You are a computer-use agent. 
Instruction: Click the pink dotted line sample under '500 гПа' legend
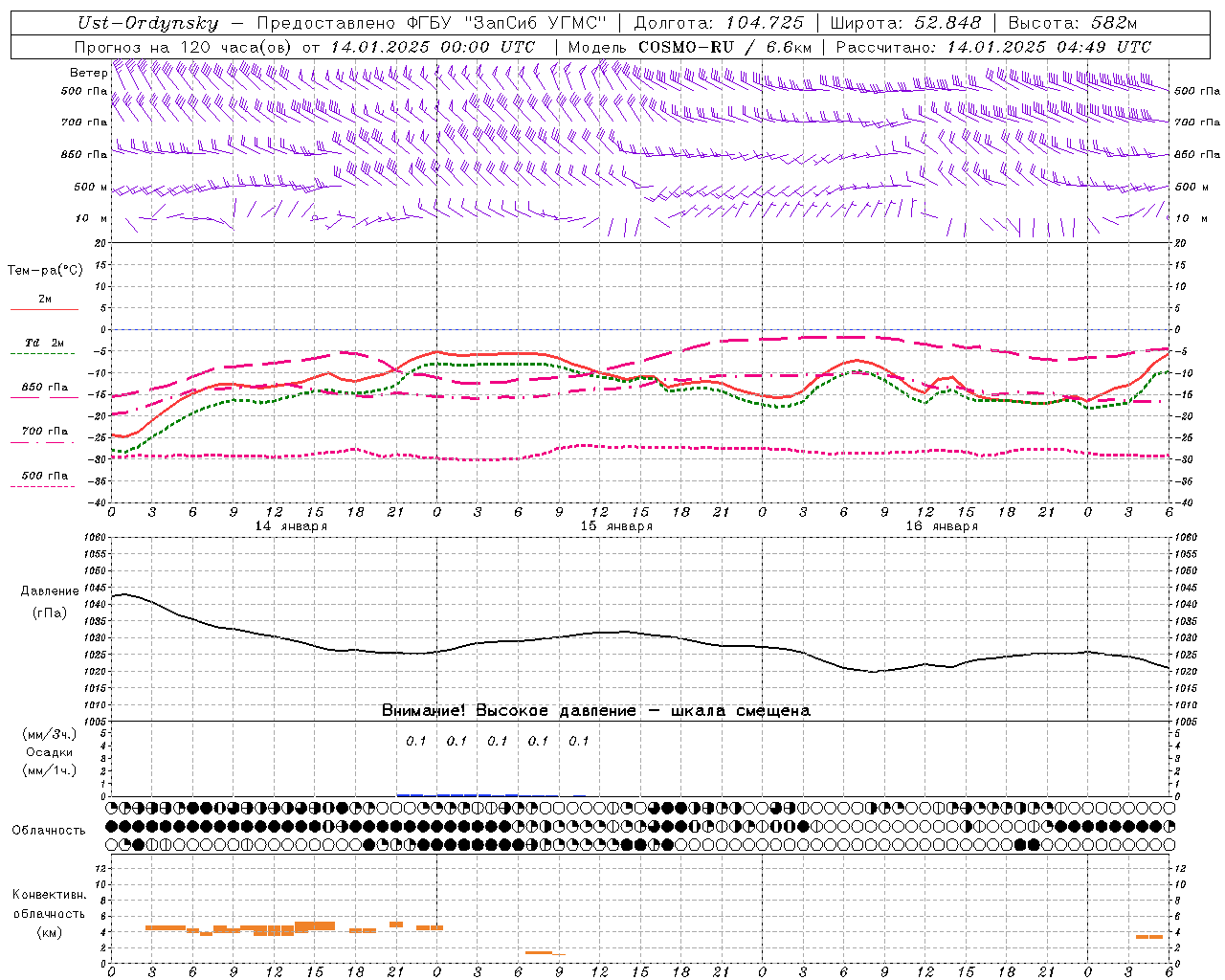[x=42, y=487]
